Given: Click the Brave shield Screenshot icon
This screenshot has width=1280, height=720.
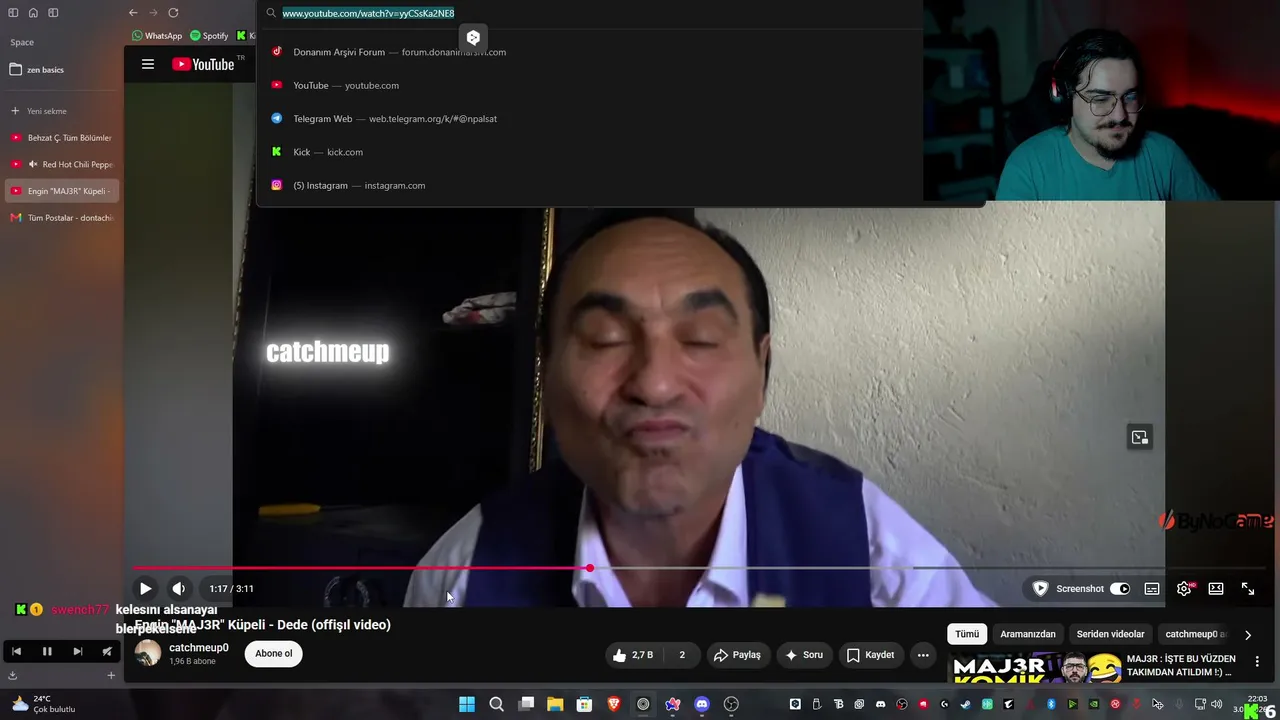Looking at the screenshot, I should [x=1040, y=589].
